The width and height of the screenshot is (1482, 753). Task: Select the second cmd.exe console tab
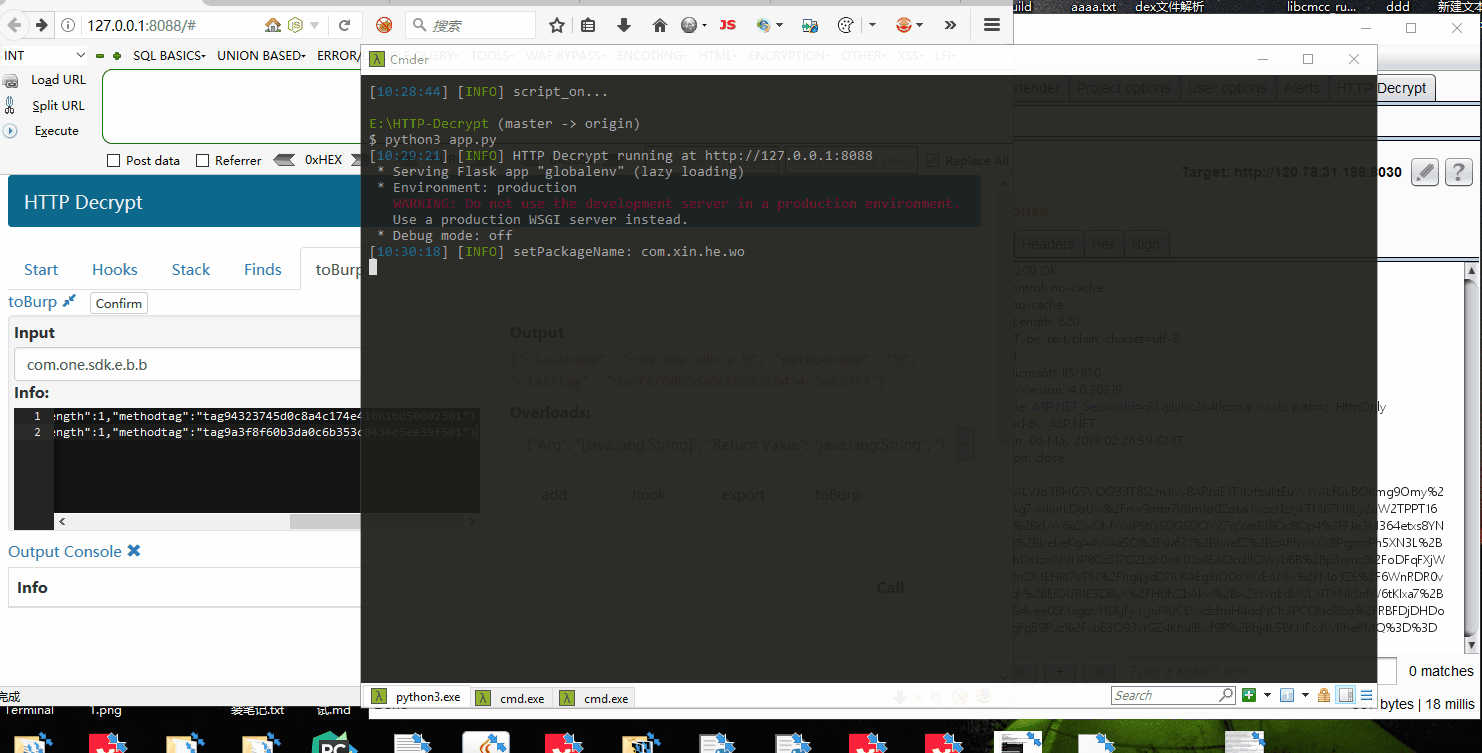(595, 698)
